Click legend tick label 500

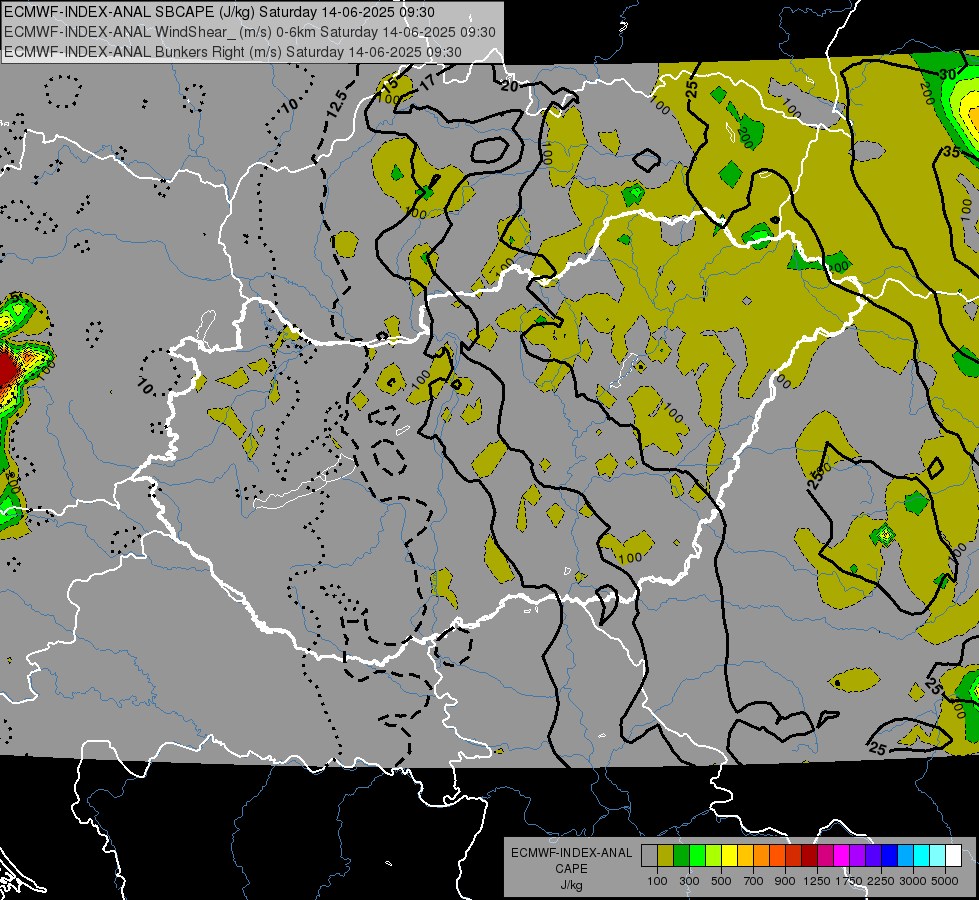[x=721, y=881]
